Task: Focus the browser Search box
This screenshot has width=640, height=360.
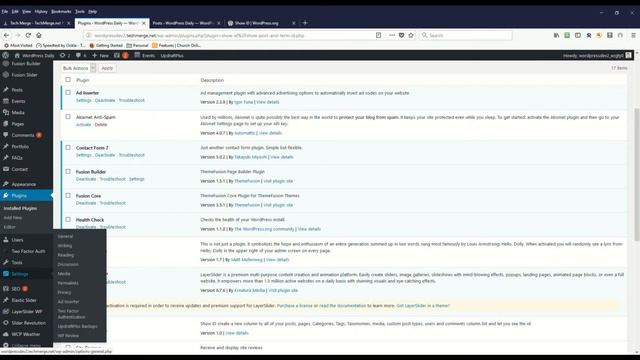Action: (x=466, y=36)
